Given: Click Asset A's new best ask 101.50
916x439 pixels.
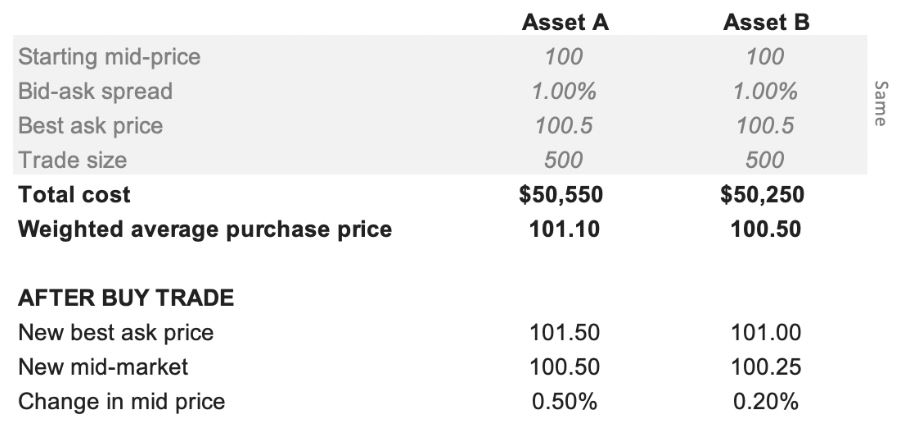Looking at the screenshot, I should (565, 333).
